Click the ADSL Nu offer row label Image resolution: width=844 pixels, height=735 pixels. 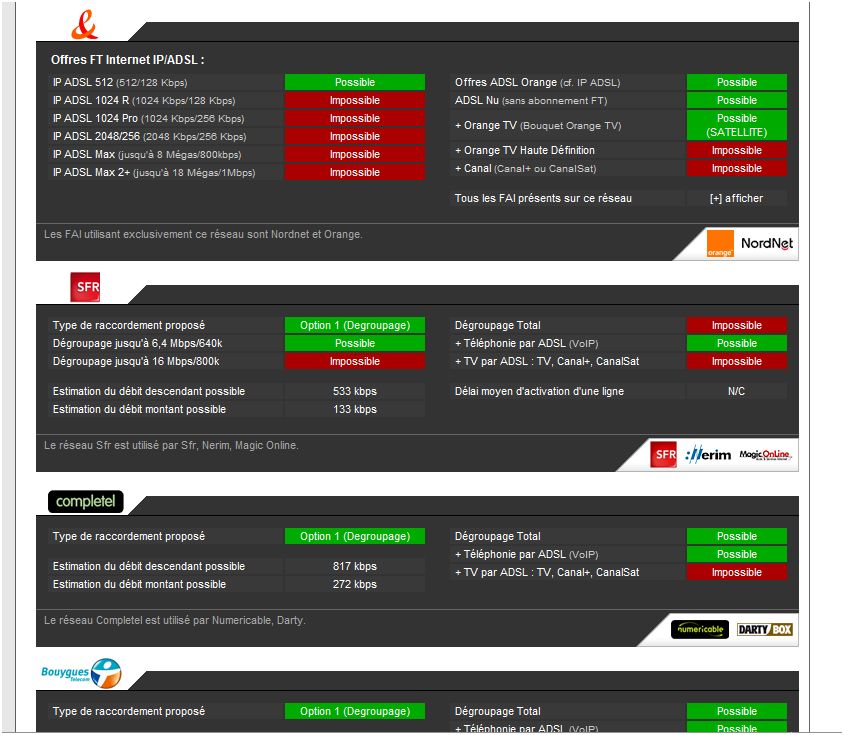tap(530, 100)
